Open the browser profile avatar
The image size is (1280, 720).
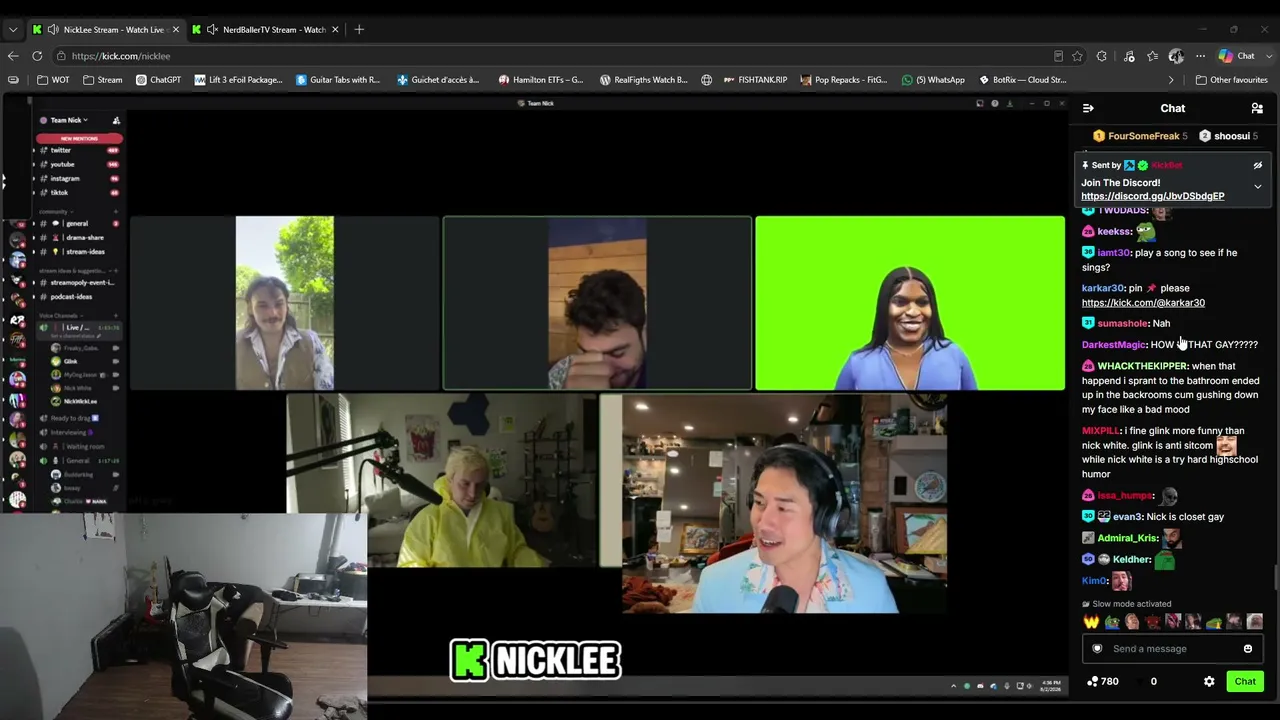1176,56
